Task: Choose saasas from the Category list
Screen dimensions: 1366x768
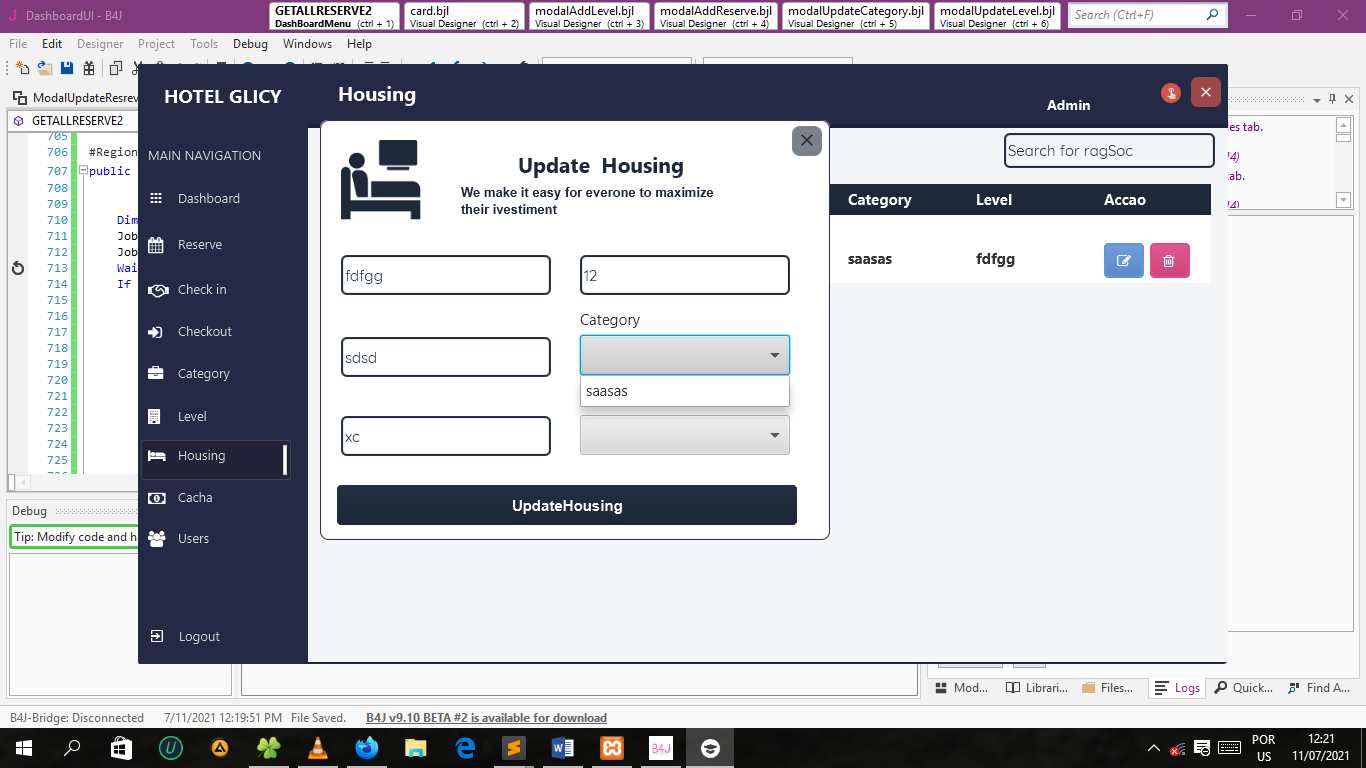Action: 685,391
